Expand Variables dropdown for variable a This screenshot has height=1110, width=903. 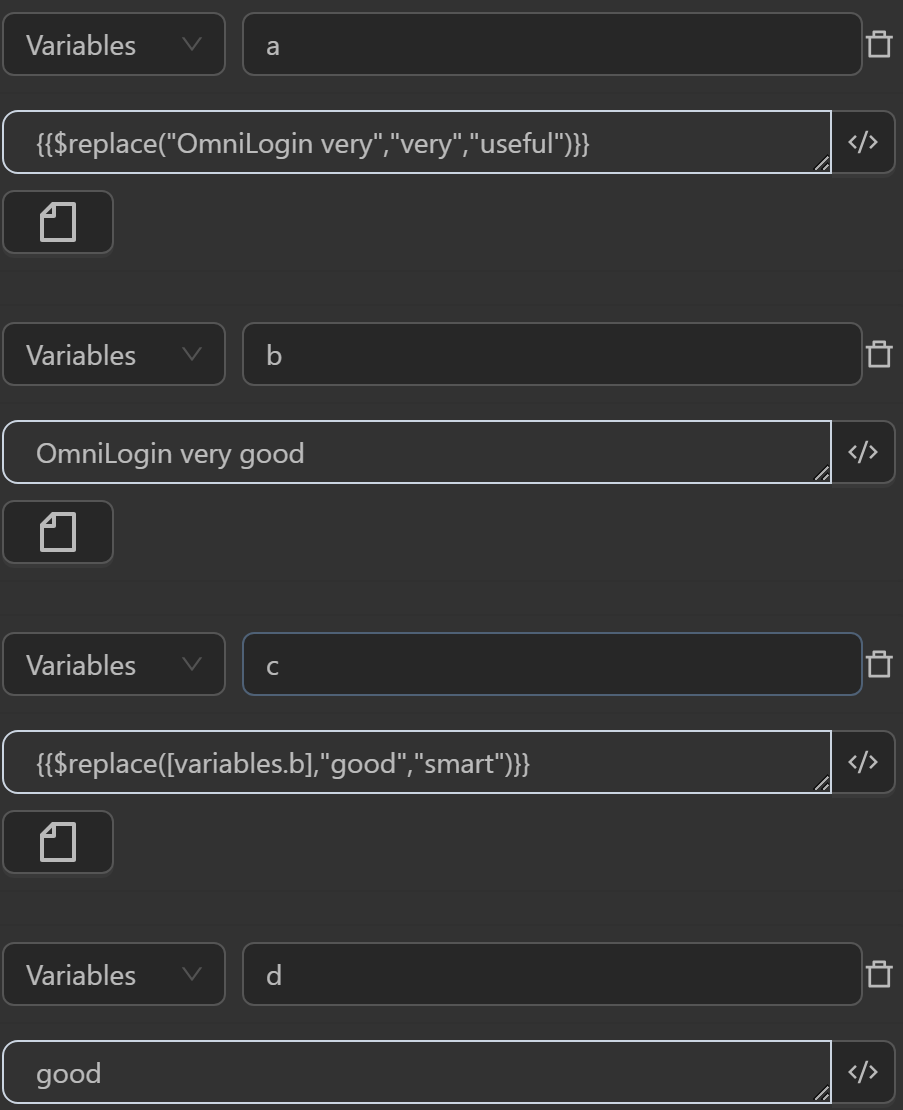point(114,44)
